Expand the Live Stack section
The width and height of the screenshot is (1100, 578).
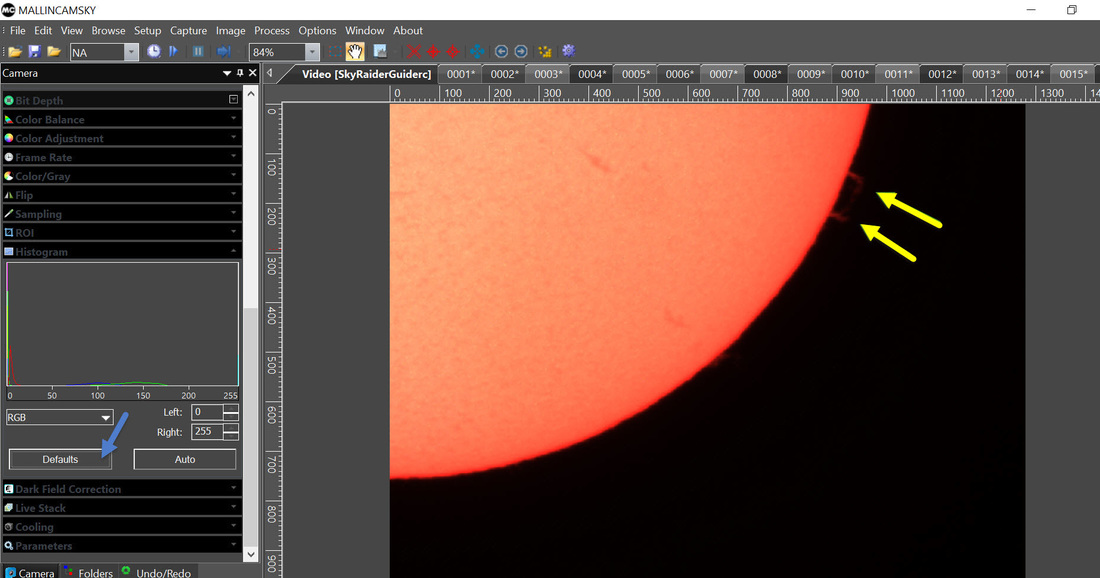click(122, 508)
